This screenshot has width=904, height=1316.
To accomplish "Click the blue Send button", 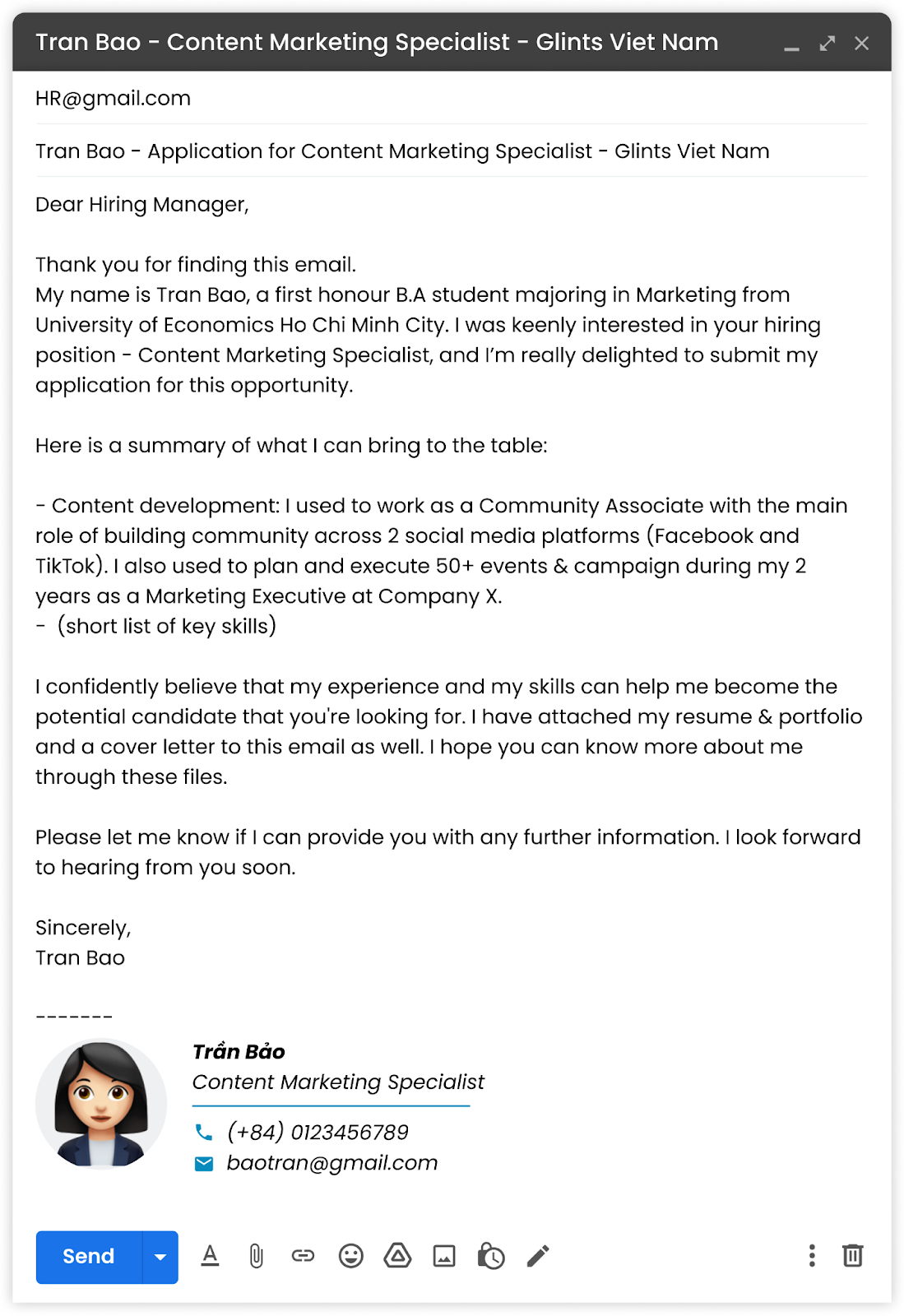I will pyautogui.click(x=89, y=1257).
